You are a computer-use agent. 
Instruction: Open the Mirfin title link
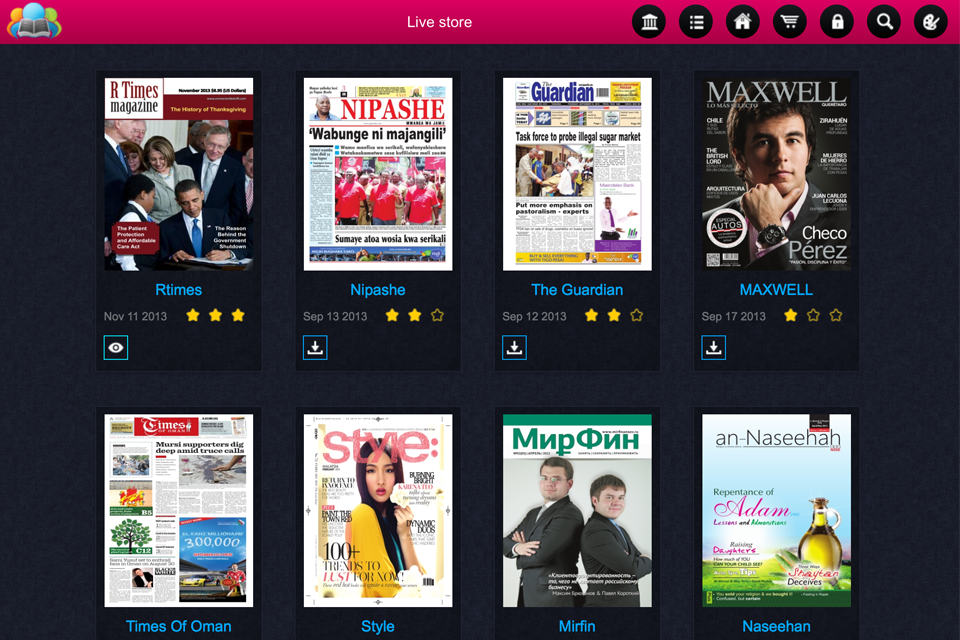point(577,627)
